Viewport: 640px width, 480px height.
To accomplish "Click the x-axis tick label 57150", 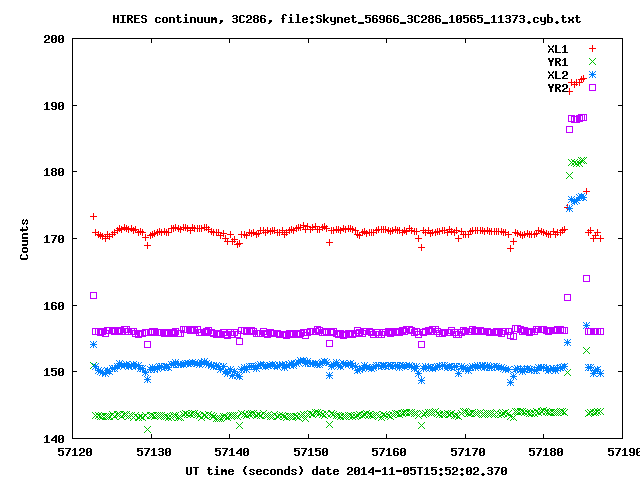I will click(x=311, y=452).
